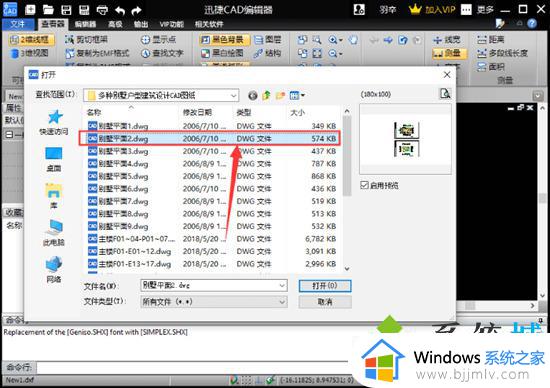This screenshot has height=388, width=550.
Task: Open the zoom-in magnifier dropdown arrow
Action: coord(341,40)
